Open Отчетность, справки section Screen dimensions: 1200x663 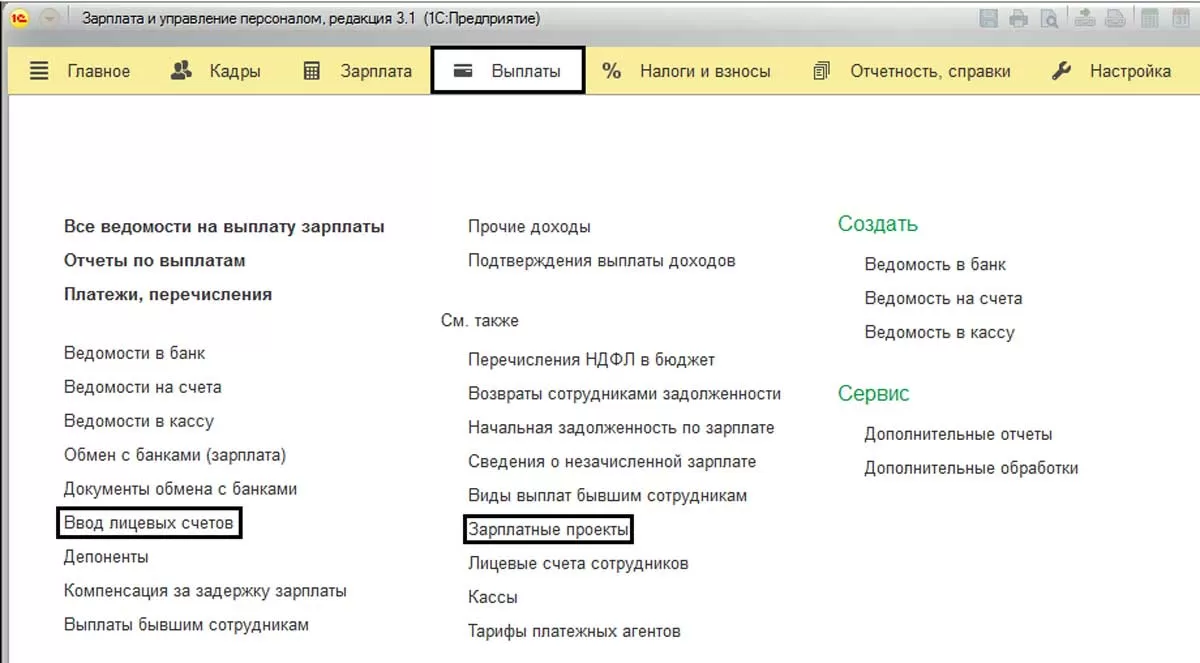coord(930,71)
